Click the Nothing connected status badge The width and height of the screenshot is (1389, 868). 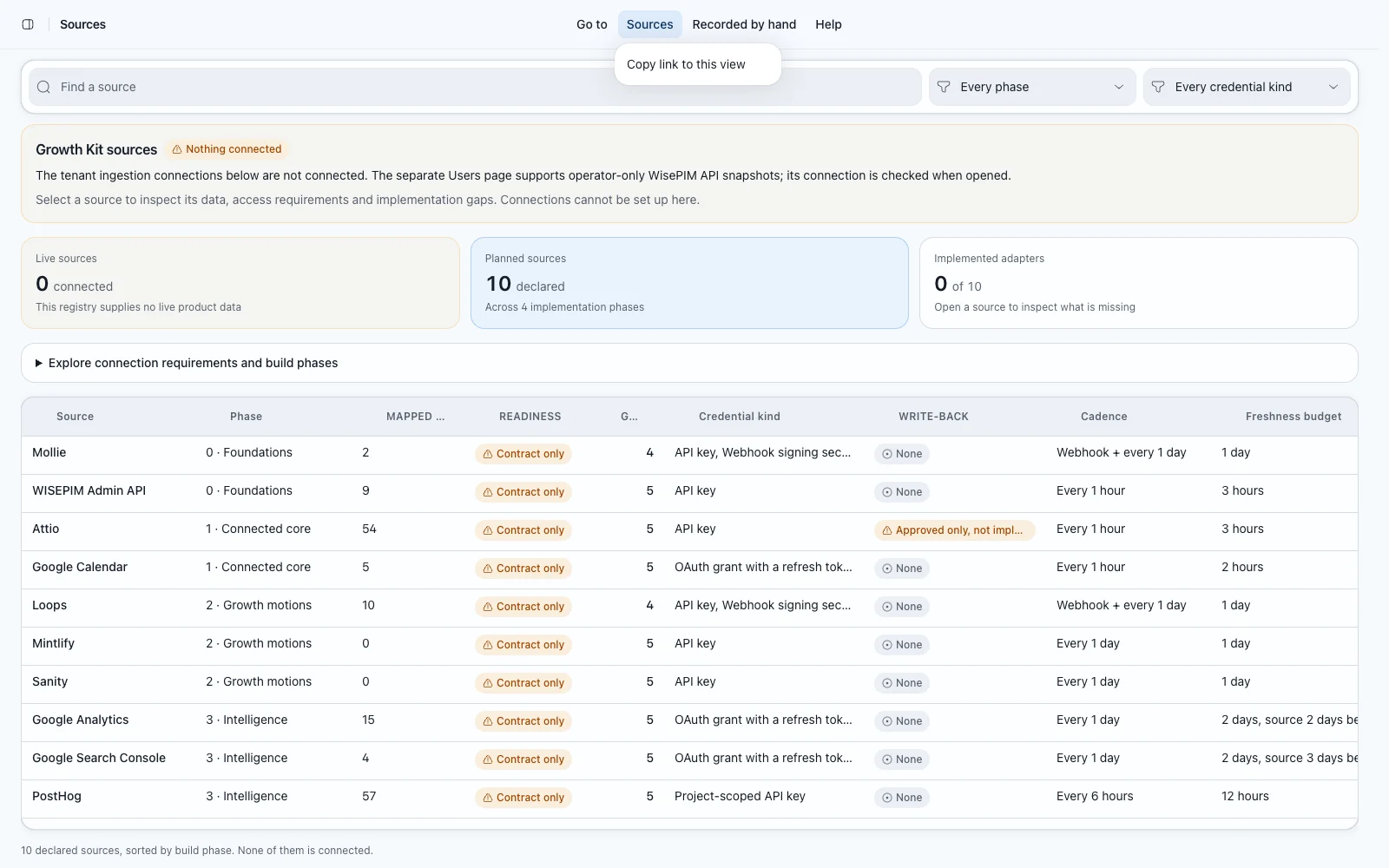click(227, 149)
